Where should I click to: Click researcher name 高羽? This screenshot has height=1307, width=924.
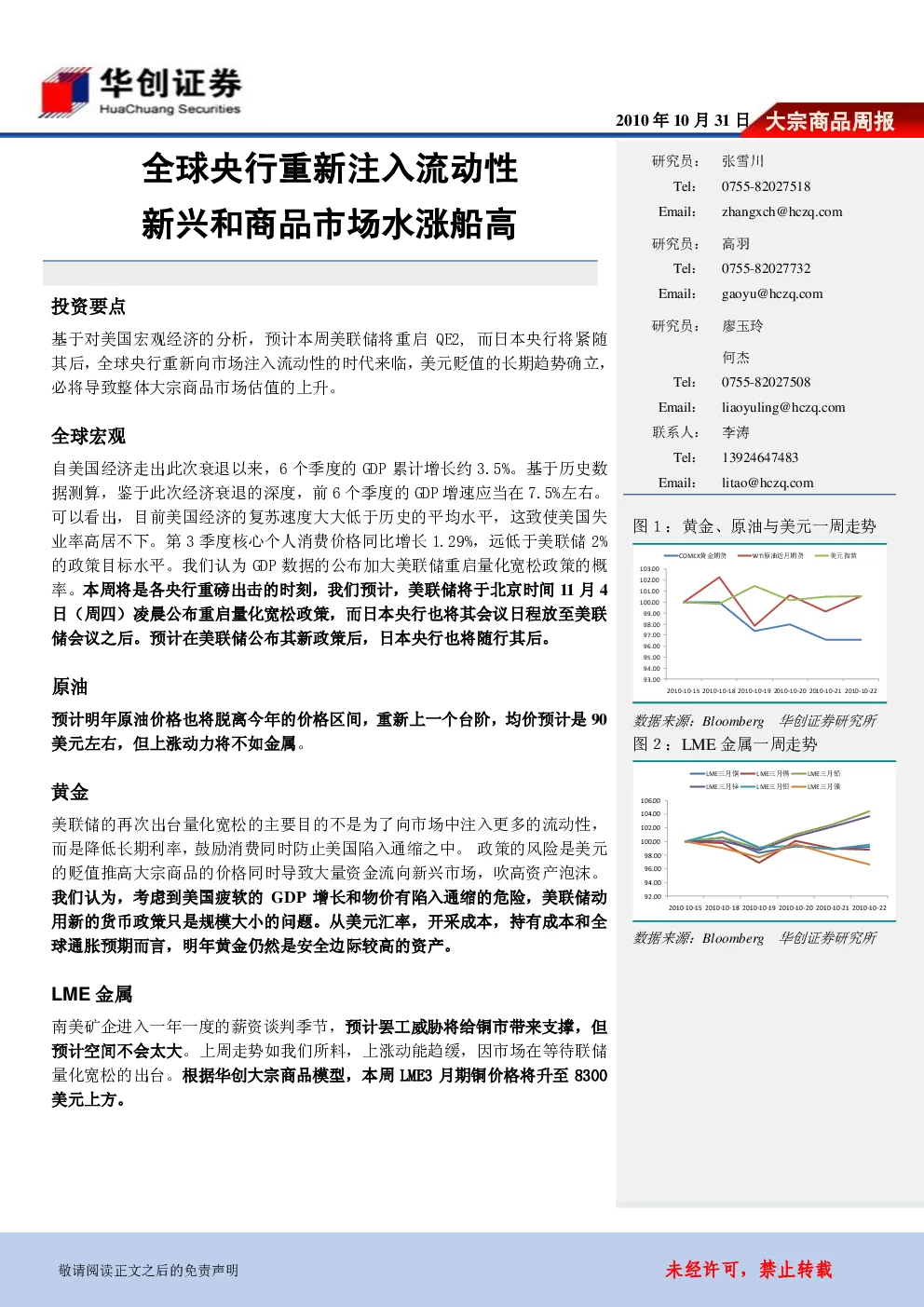click(x=736, y=243)
